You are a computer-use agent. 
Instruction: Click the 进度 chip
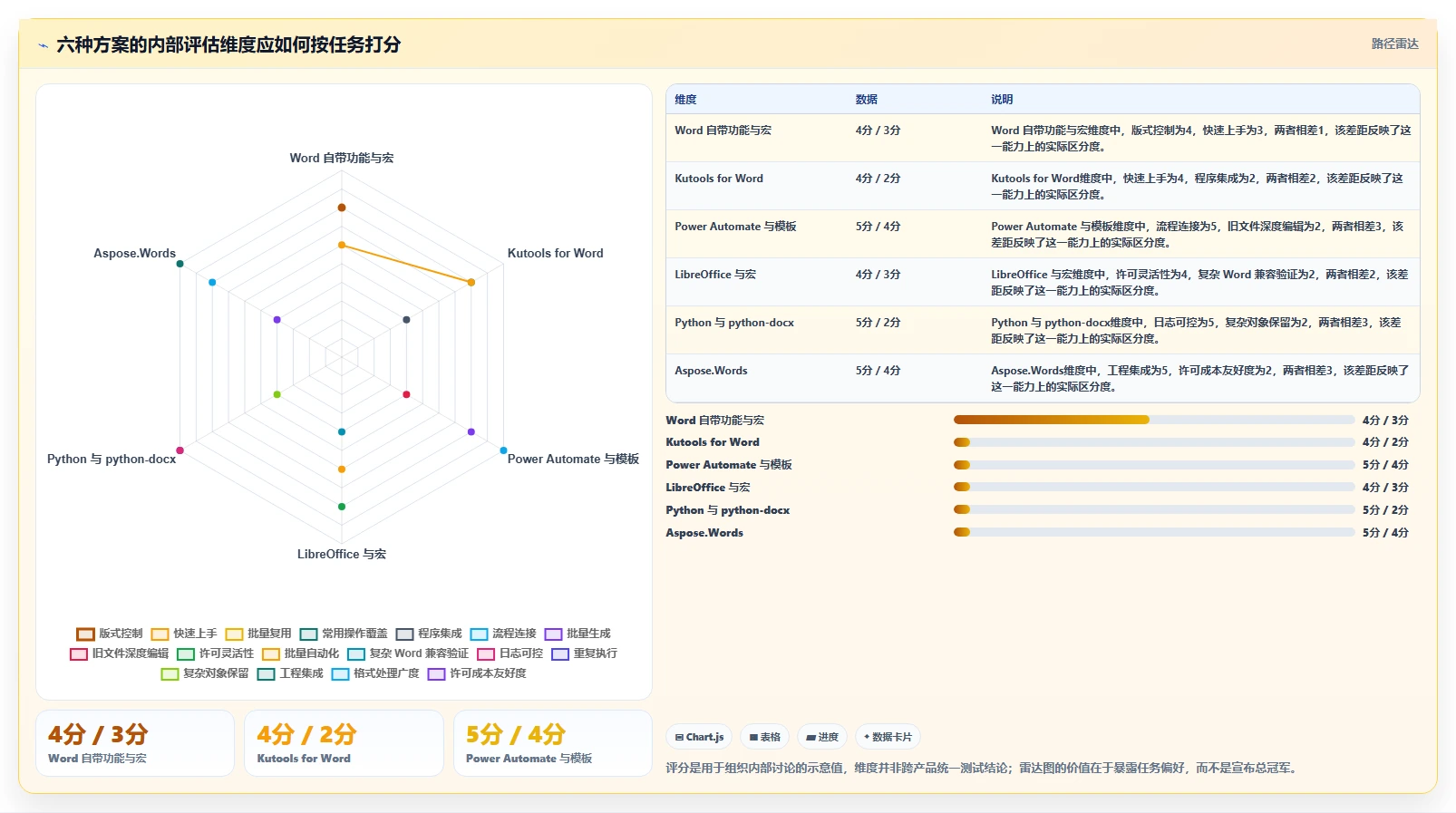click(822, 737)
